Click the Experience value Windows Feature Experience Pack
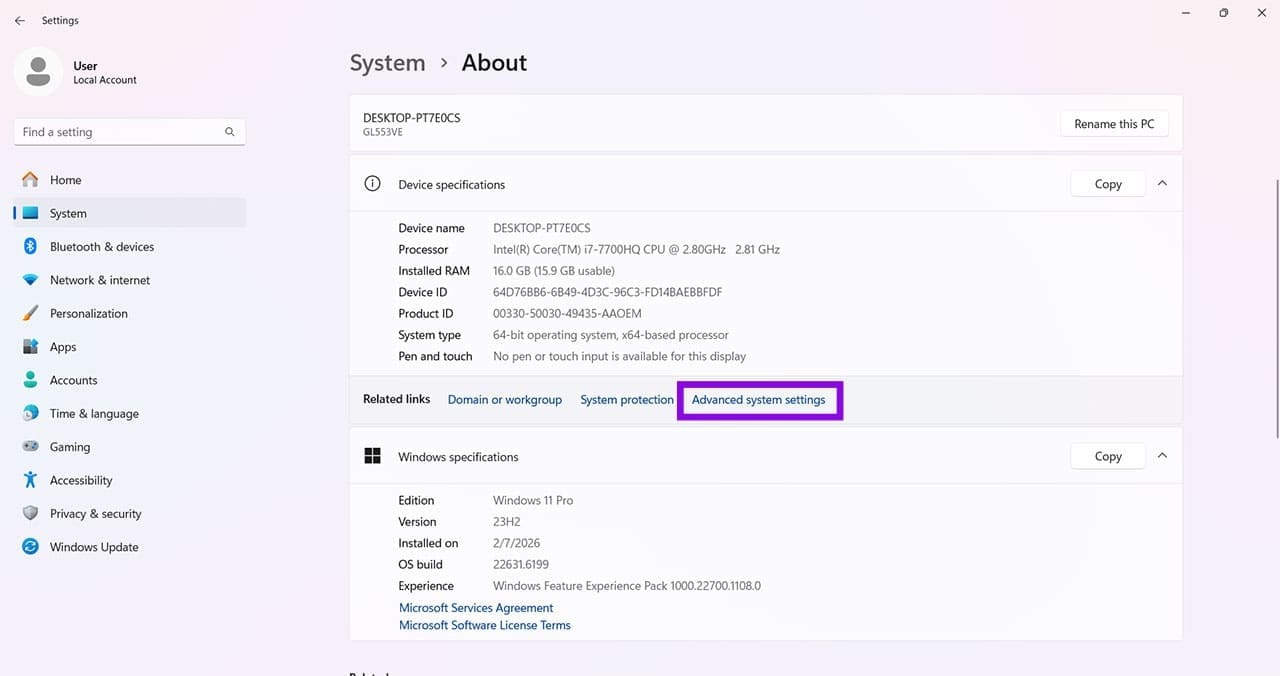This screenshot has height=676, width=1280. 627,586
